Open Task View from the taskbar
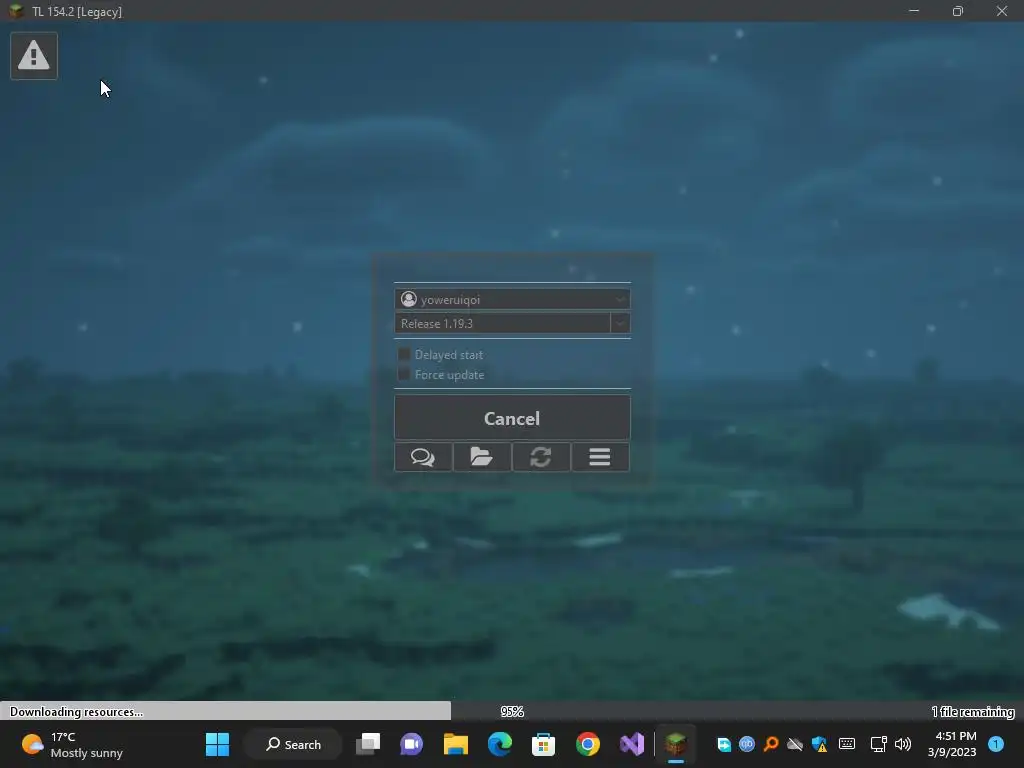Viewport: 1024px width, 768px height. coord(368,744)
